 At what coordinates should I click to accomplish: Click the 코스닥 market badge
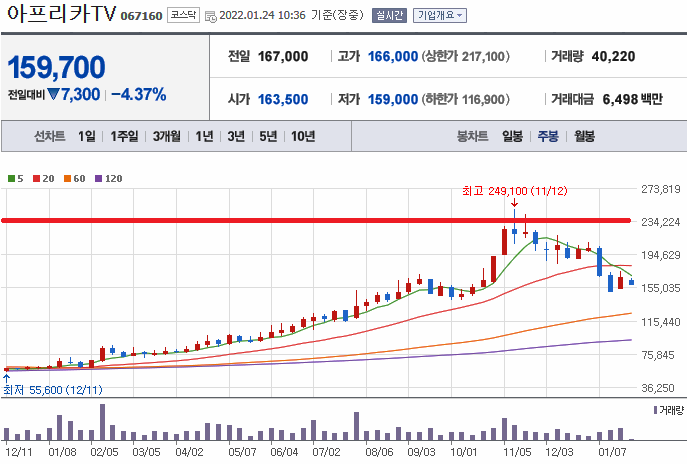[183, 15]
